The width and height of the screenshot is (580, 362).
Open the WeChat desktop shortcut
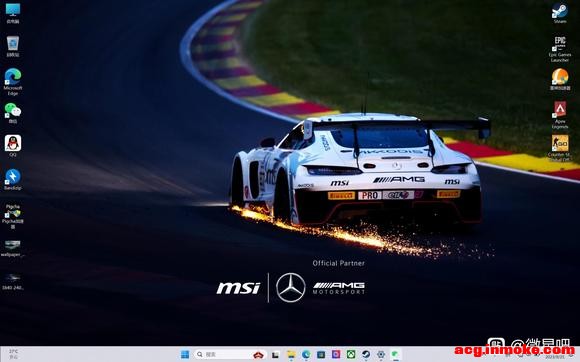(x=13, y=113)
